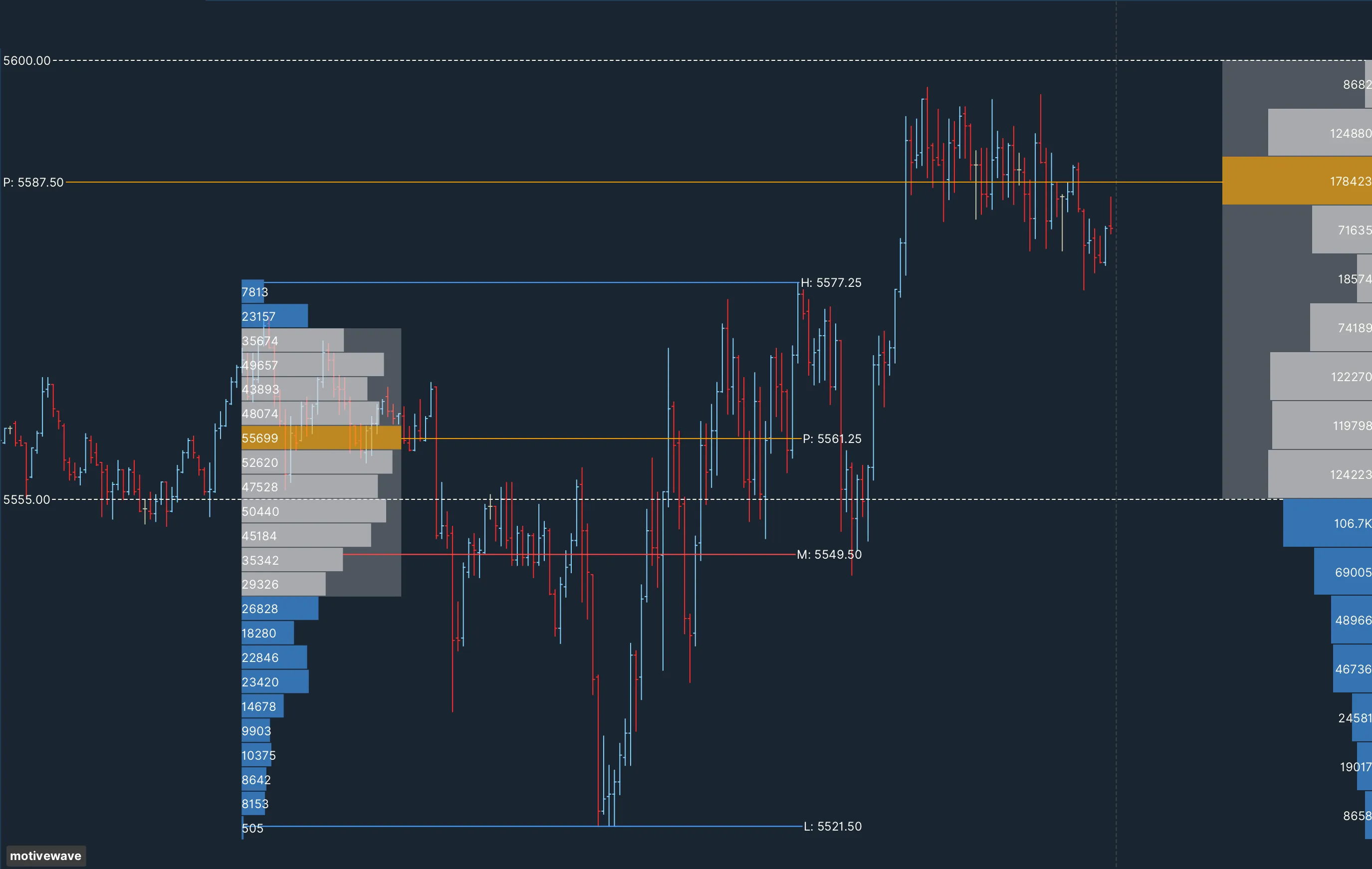Click the gray 52620 volume bar
Image resolution: width=1372 pixels, height=869 pixels.
click(317, 462)
